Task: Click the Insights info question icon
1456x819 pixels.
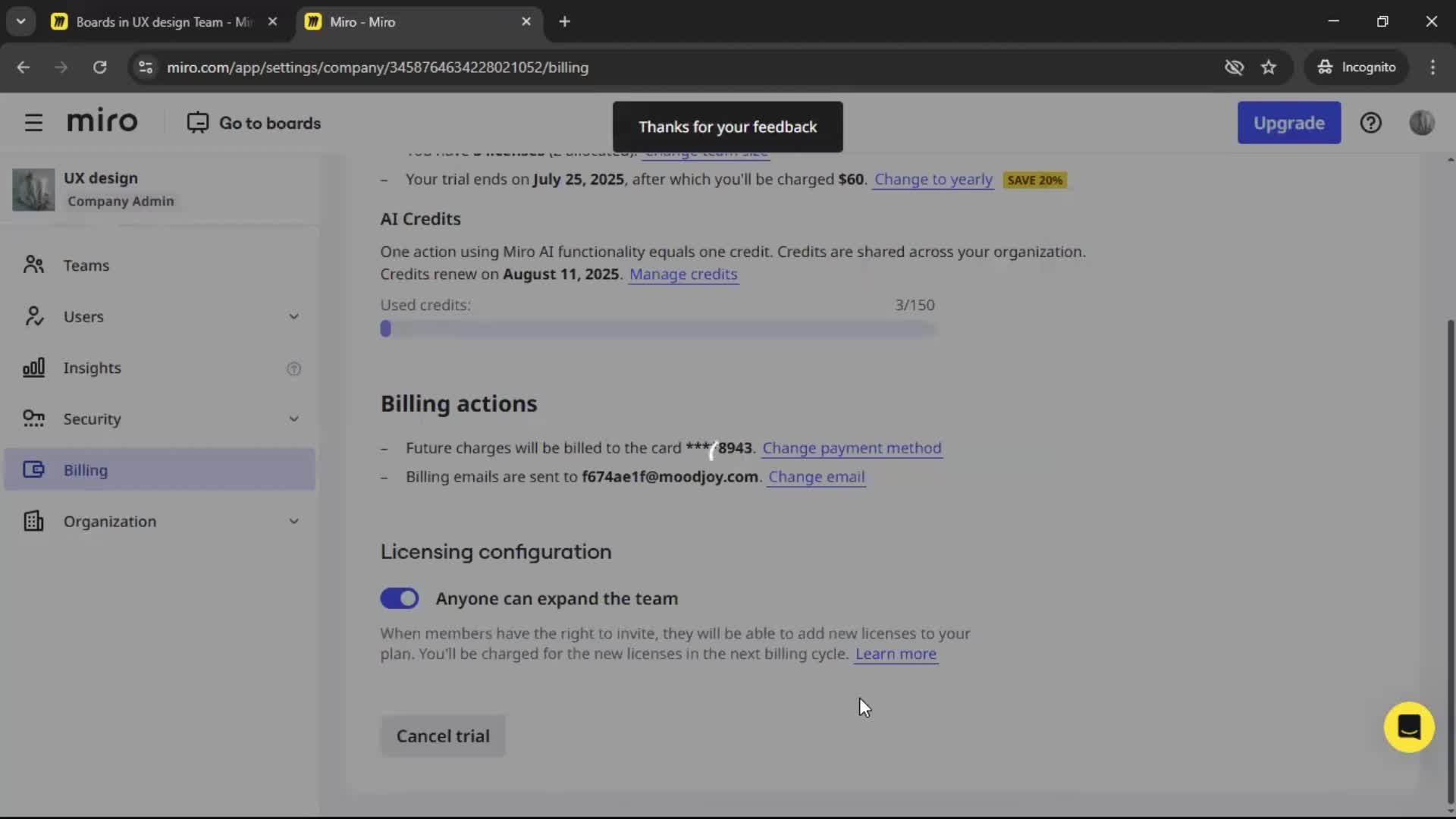Action: point(293,369)
